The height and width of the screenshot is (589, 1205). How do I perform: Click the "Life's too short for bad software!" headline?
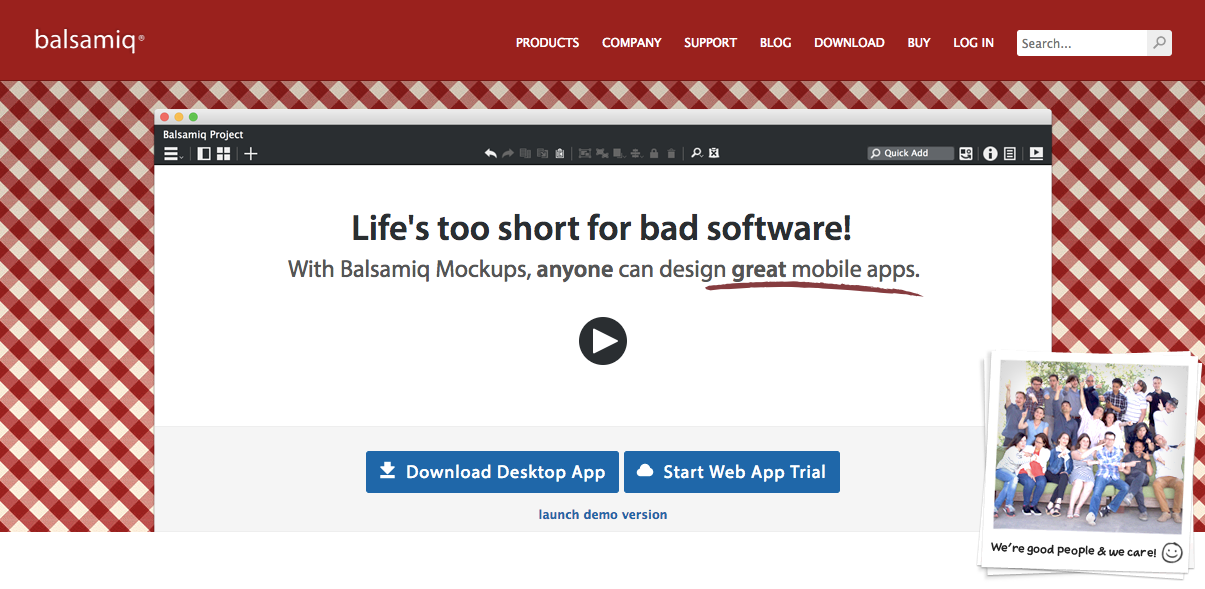(602, 229)
